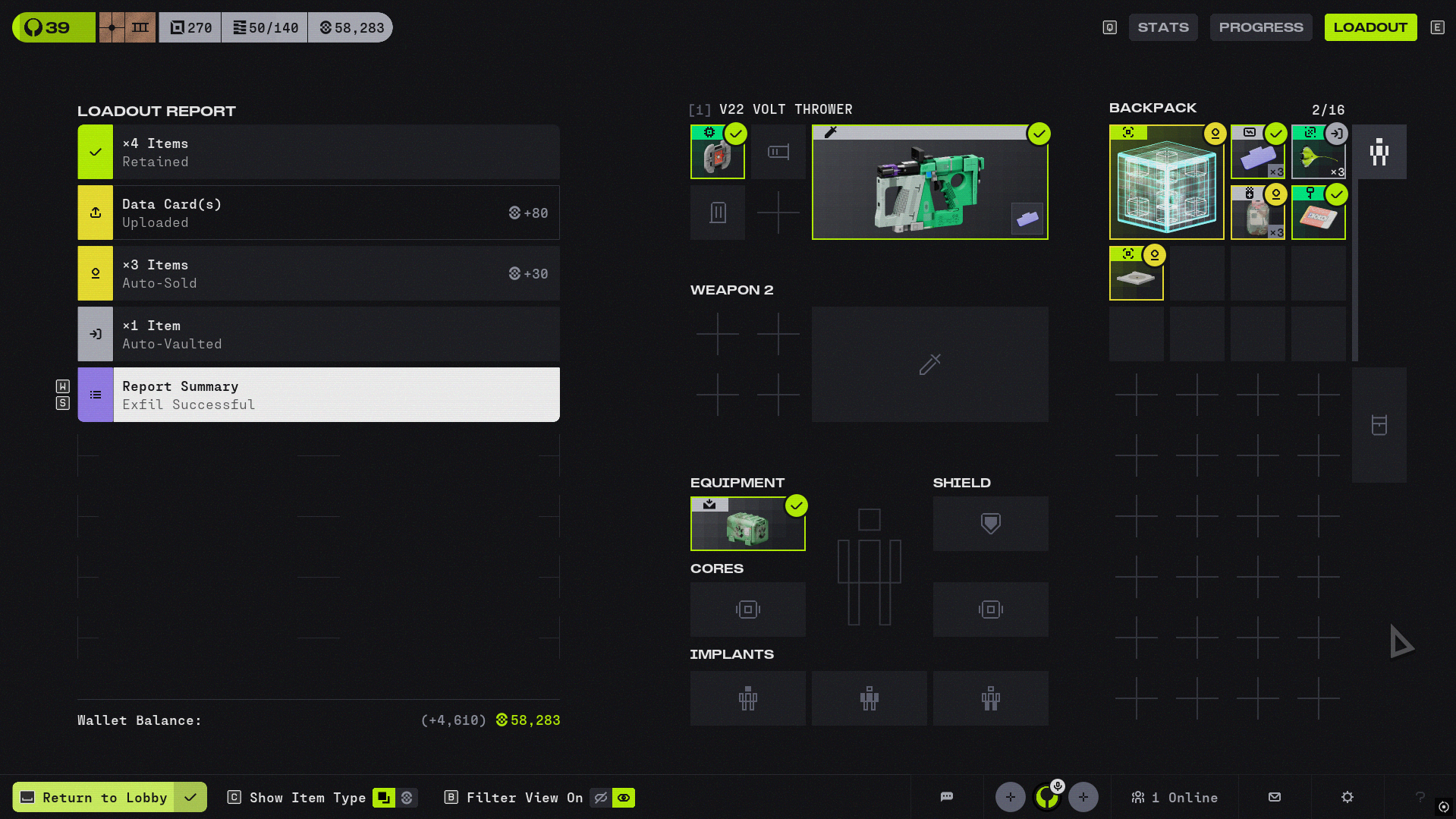
Task: Select the x3 Items Auto-Sold row
Action: point(319,273)
